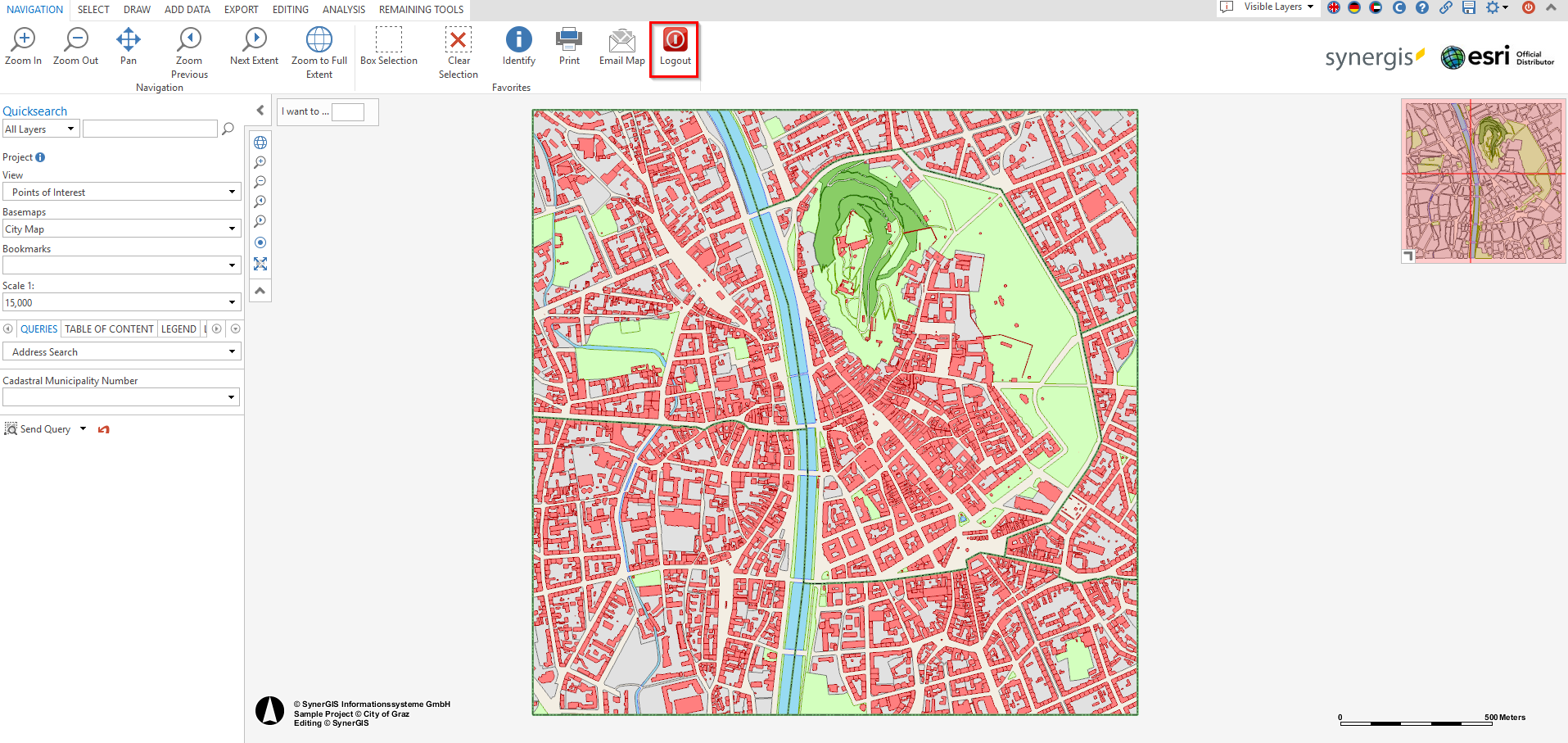Click the red undo arrow beside Send Query

tap(103, 429)
